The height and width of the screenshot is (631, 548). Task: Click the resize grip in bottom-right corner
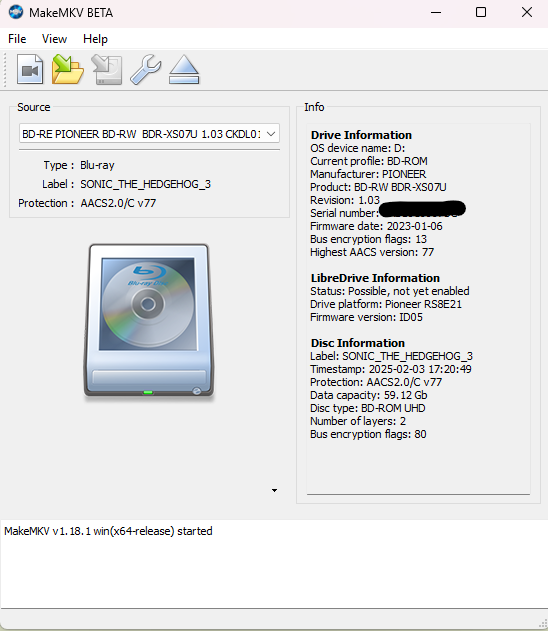pos(543,623)
